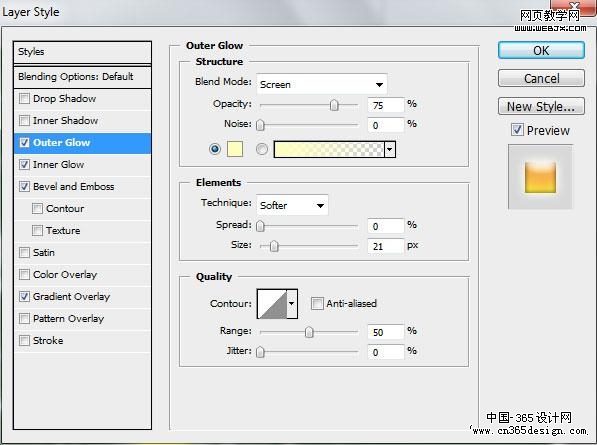The height and width of the screenshot is (445, 597).
Task: Click the style preview thumbnail
Action: [540, 177]
